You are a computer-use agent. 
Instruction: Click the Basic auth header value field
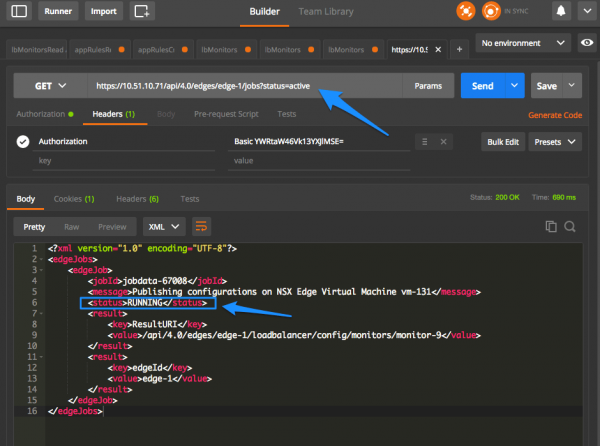click(x=319, y=142)
